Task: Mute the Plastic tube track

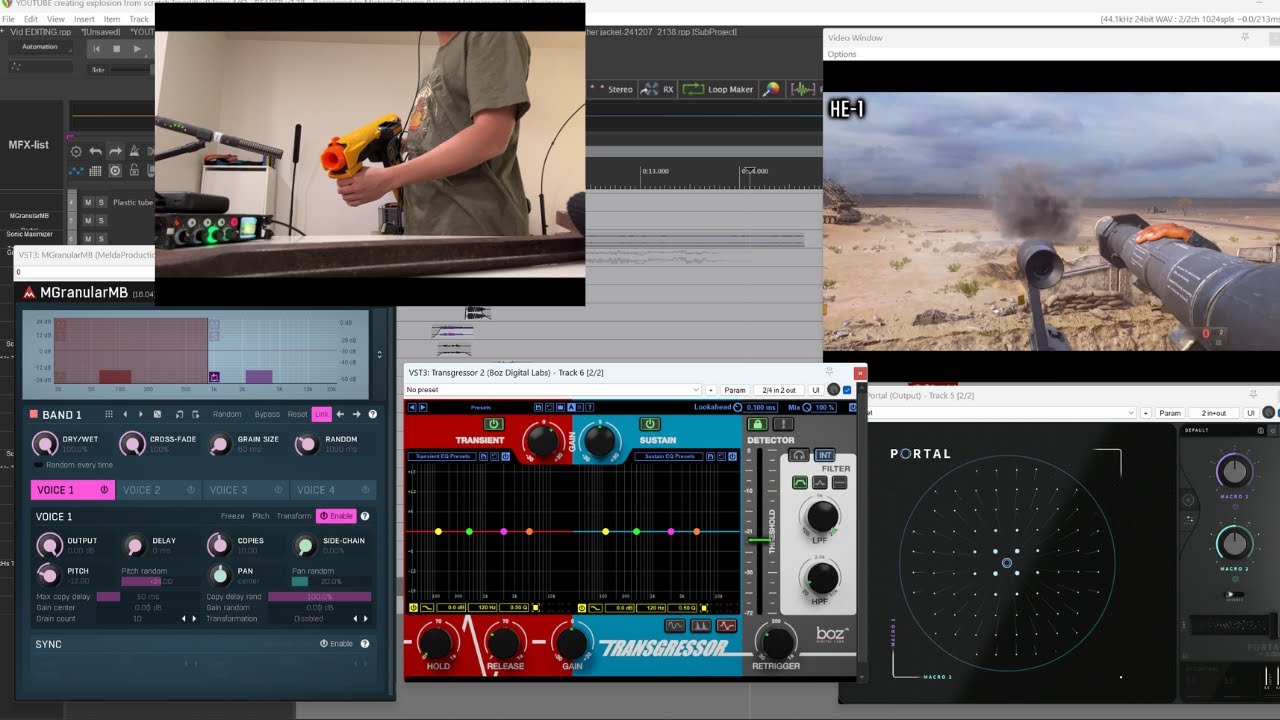Action: (x=88, y=202)
